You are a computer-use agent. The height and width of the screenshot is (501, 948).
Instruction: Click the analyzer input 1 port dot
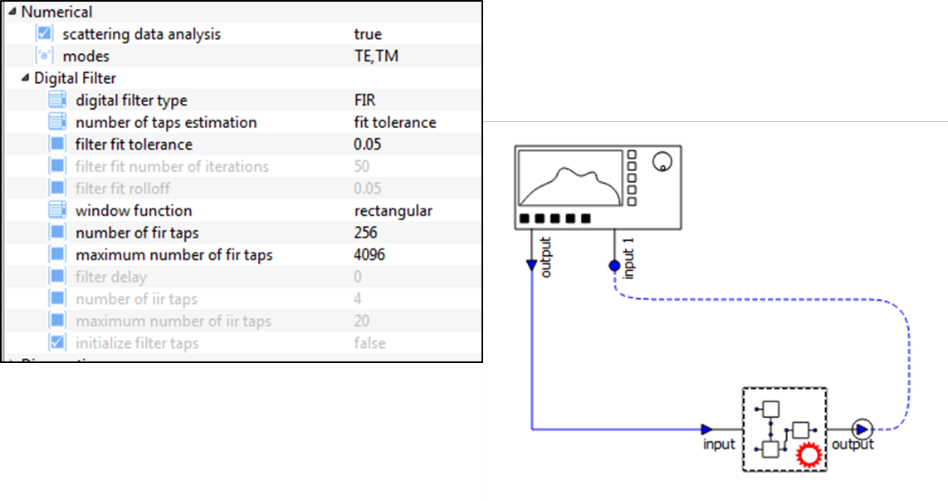(614, 265)
